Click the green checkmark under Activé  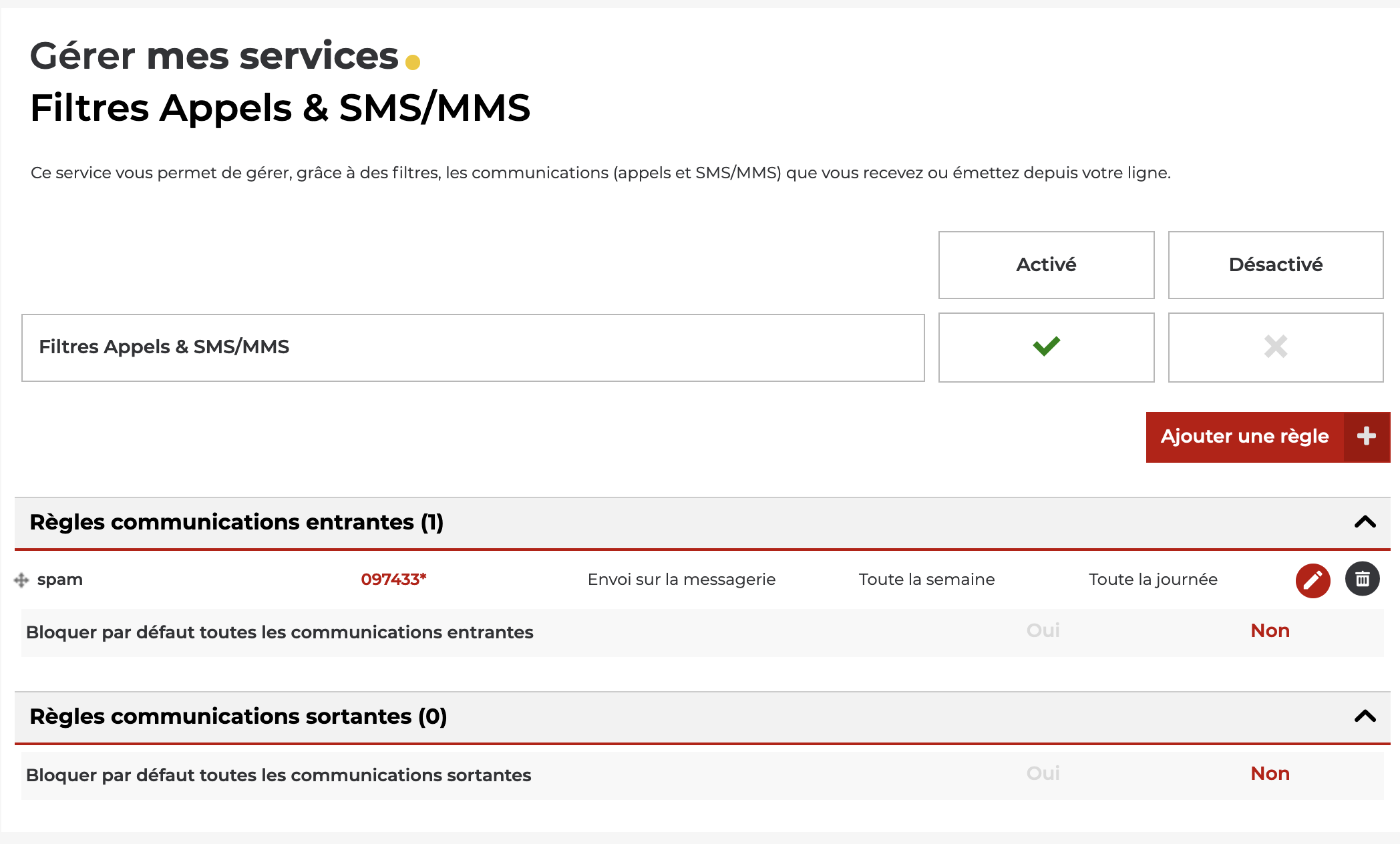tap(1046, 347)
